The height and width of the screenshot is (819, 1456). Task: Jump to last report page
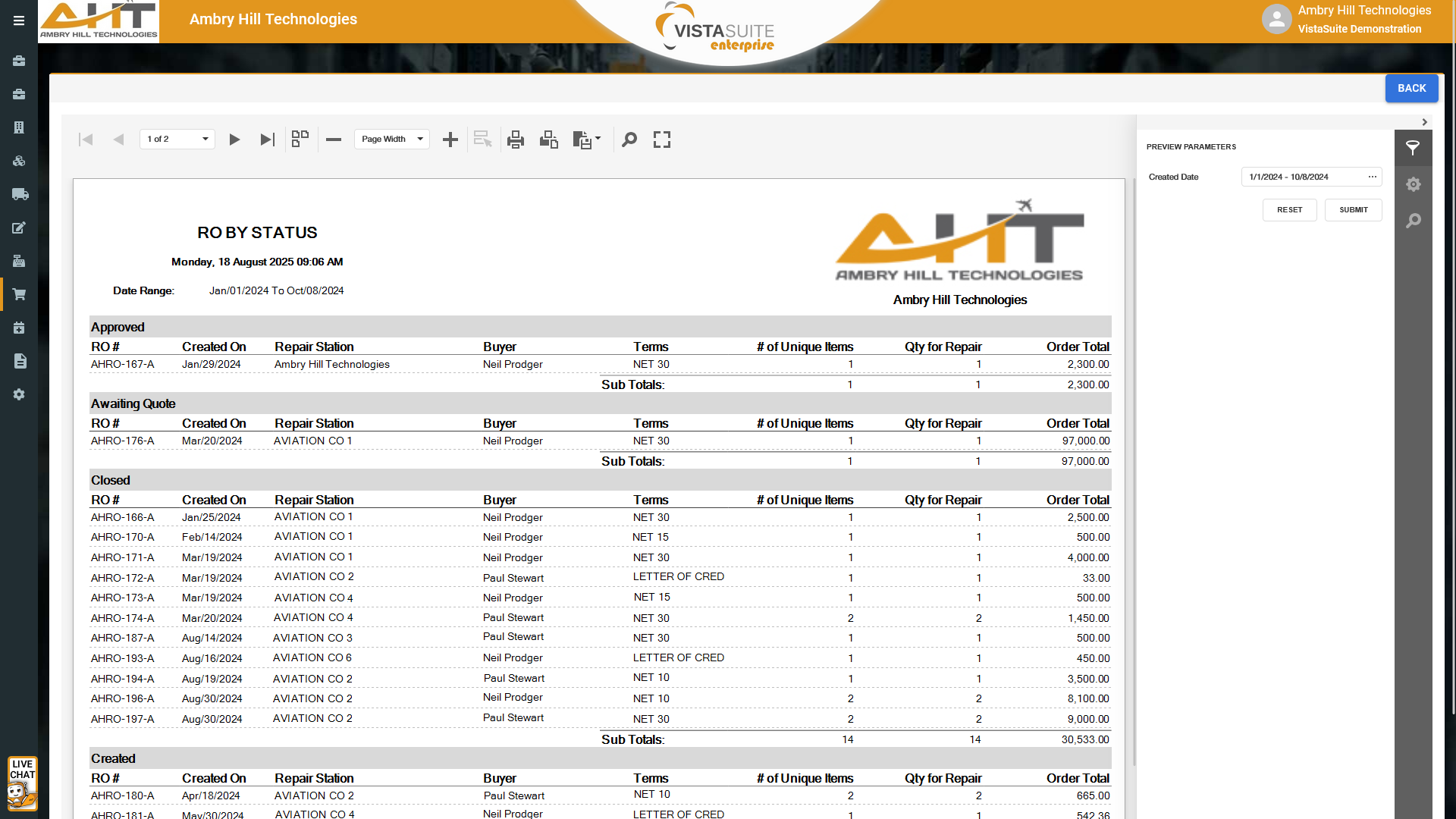point(267,140)
